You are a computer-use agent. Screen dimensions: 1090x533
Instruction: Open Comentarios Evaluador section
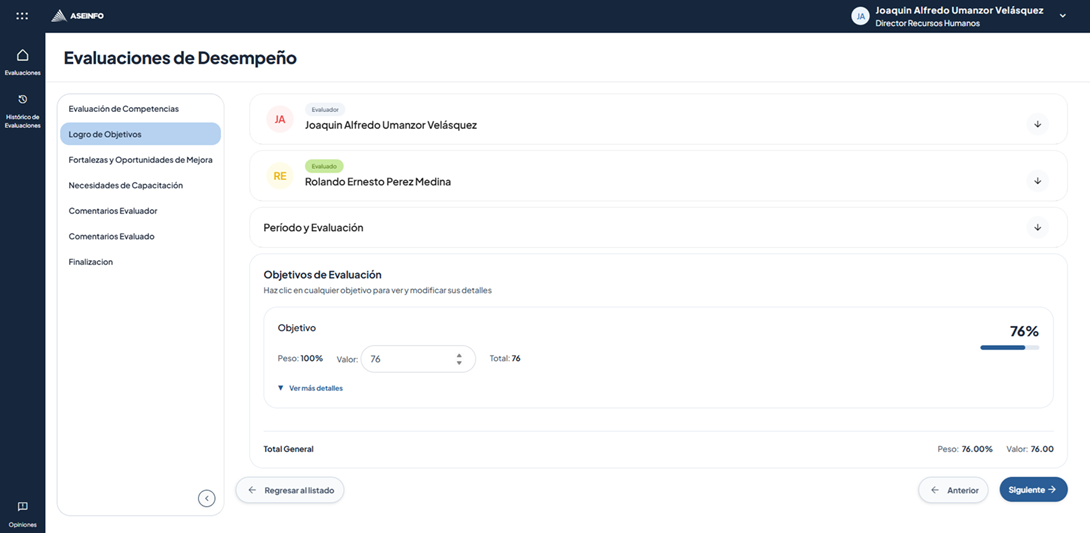tap(140, 211)
